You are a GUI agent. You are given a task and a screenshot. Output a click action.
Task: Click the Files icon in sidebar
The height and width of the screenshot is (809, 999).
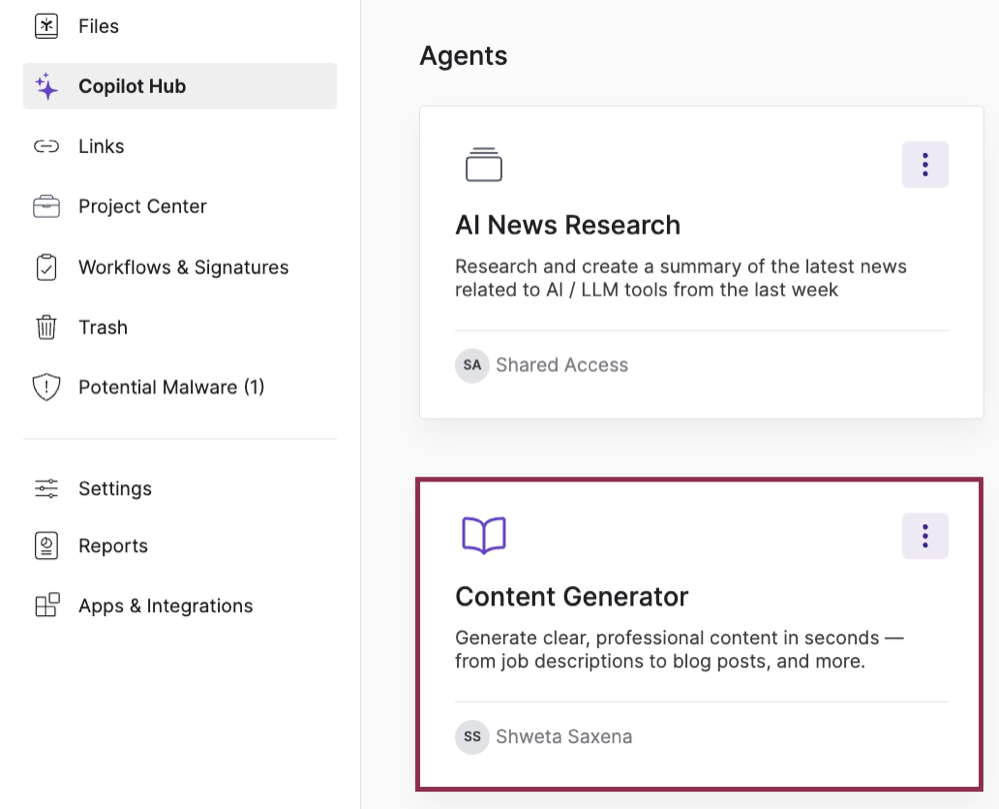46,26
